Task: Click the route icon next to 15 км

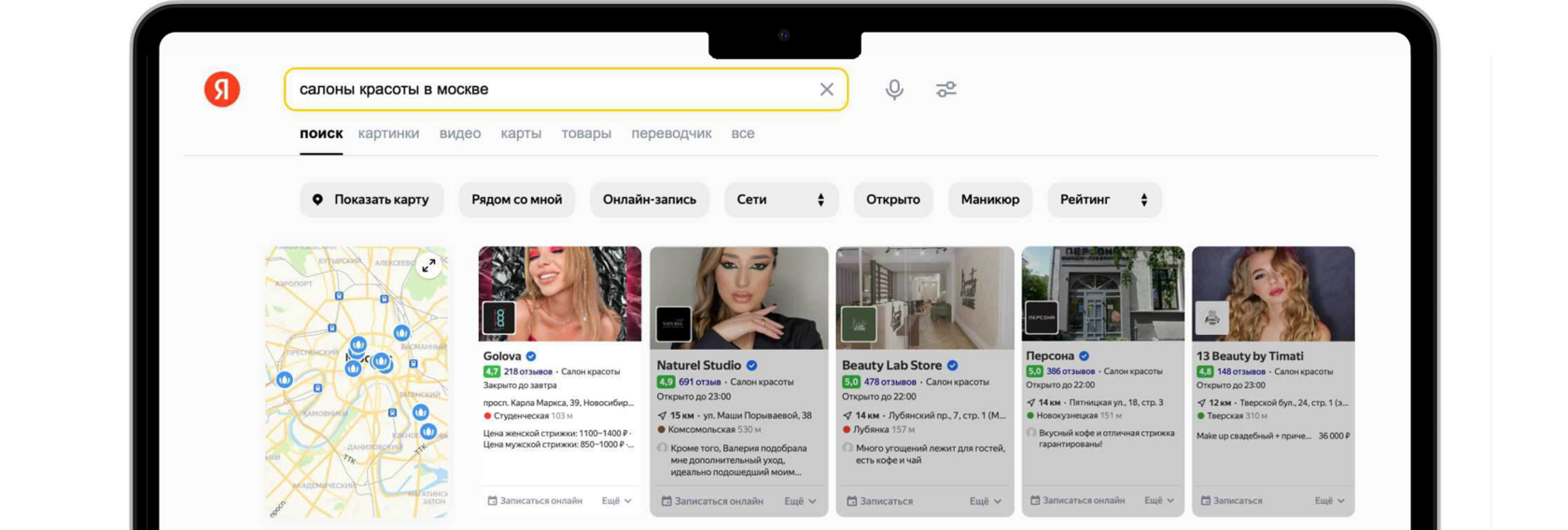Action: point(662,415)
